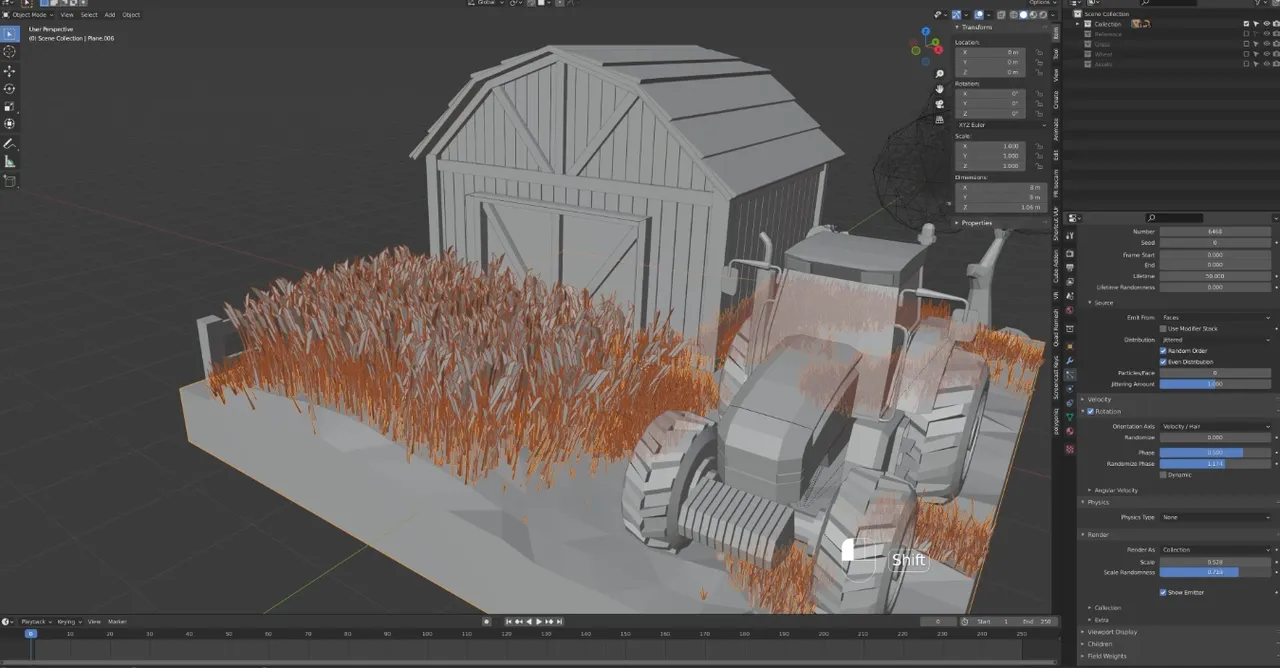
Task: Open the timeline Keying menu
Action: (67, 622)
